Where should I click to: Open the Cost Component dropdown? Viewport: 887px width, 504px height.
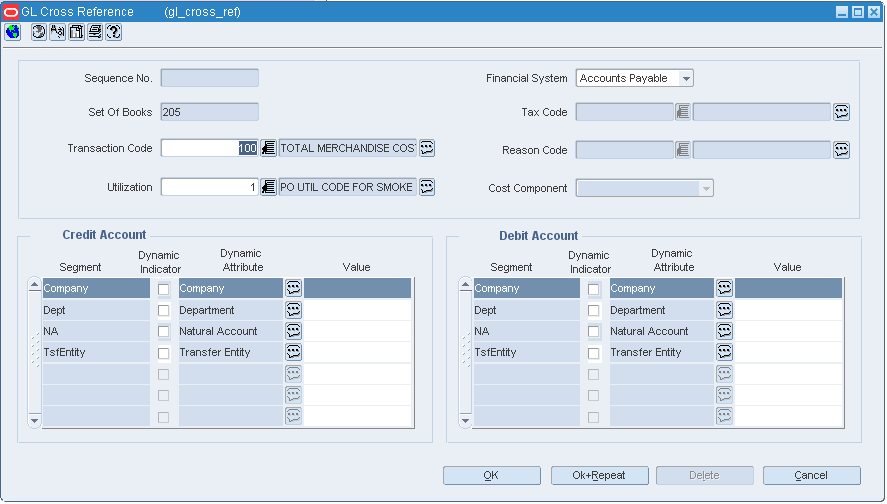pyautogui.click(x=644, y=188)
